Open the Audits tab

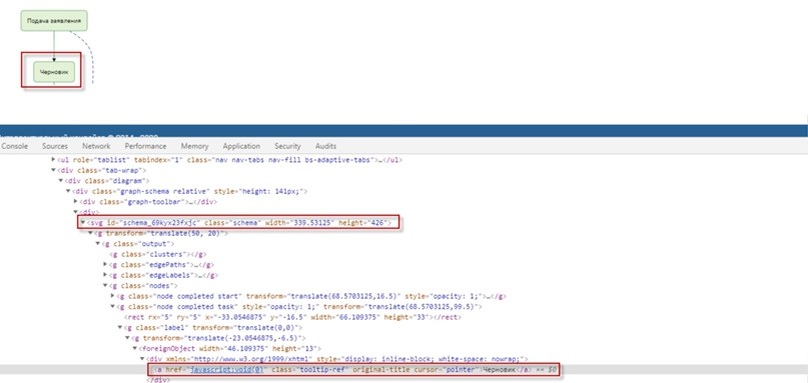[x=326, y=146]
